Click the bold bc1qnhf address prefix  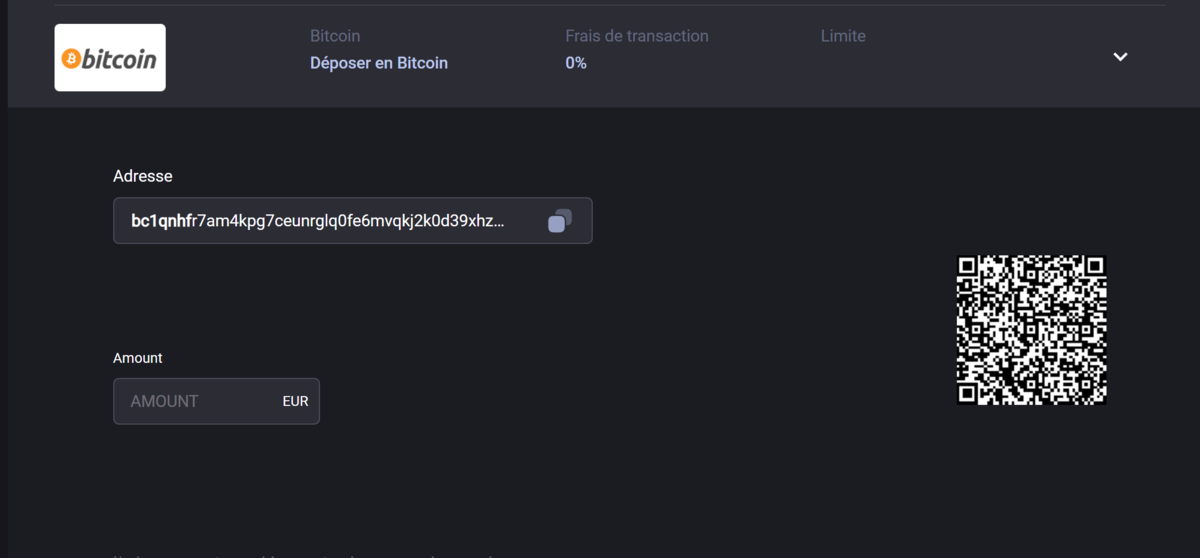coord(160,221)
